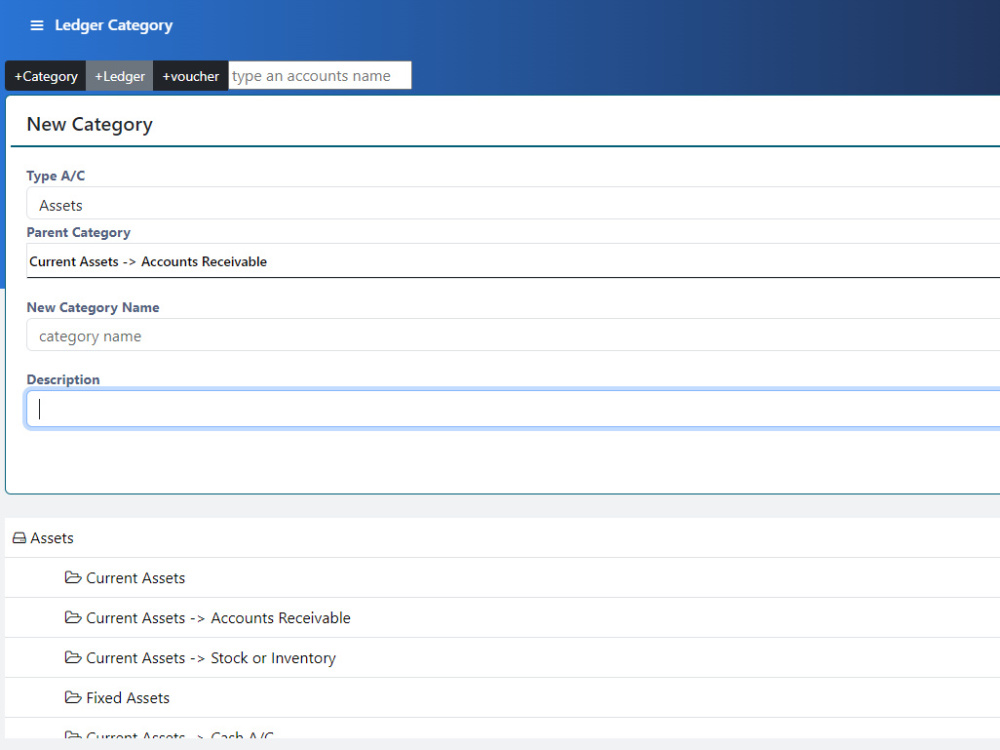Select the Assets tree row

503,538
